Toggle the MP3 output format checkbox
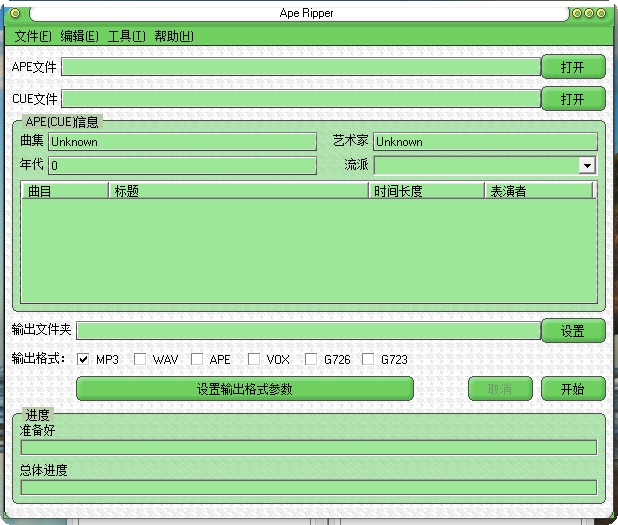Viewport: 618px width, 525px height. click(x=83, y=359)
